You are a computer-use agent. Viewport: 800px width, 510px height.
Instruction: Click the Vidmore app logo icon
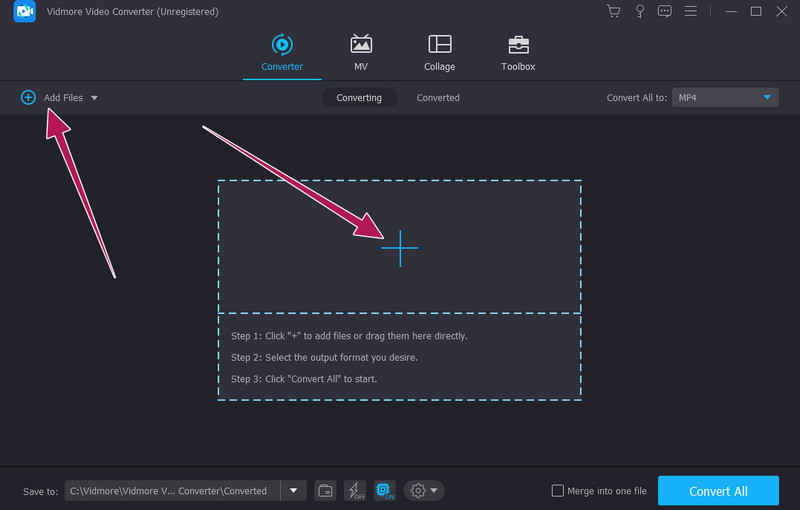coord(26,12)
